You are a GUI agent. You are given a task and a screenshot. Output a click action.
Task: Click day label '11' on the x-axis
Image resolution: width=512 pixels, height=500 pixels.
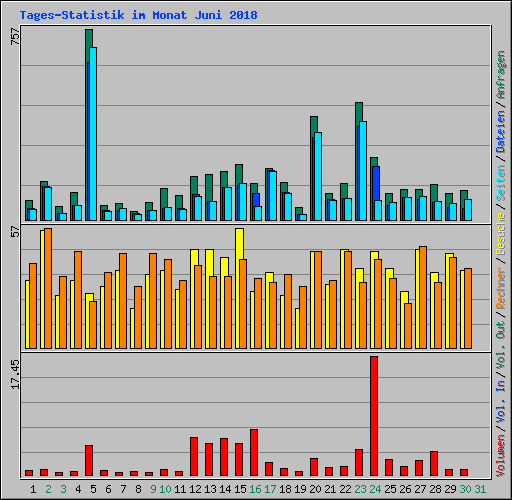180,489
